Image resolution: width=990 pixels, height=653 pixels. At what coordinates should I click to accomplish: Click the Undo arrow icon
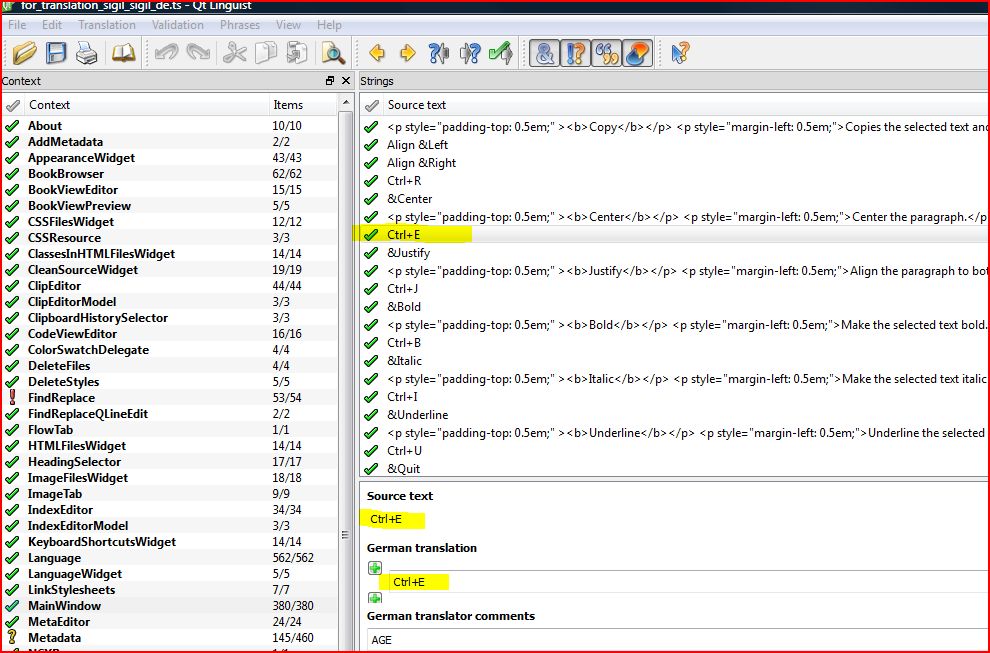click(x=167, y=53)
